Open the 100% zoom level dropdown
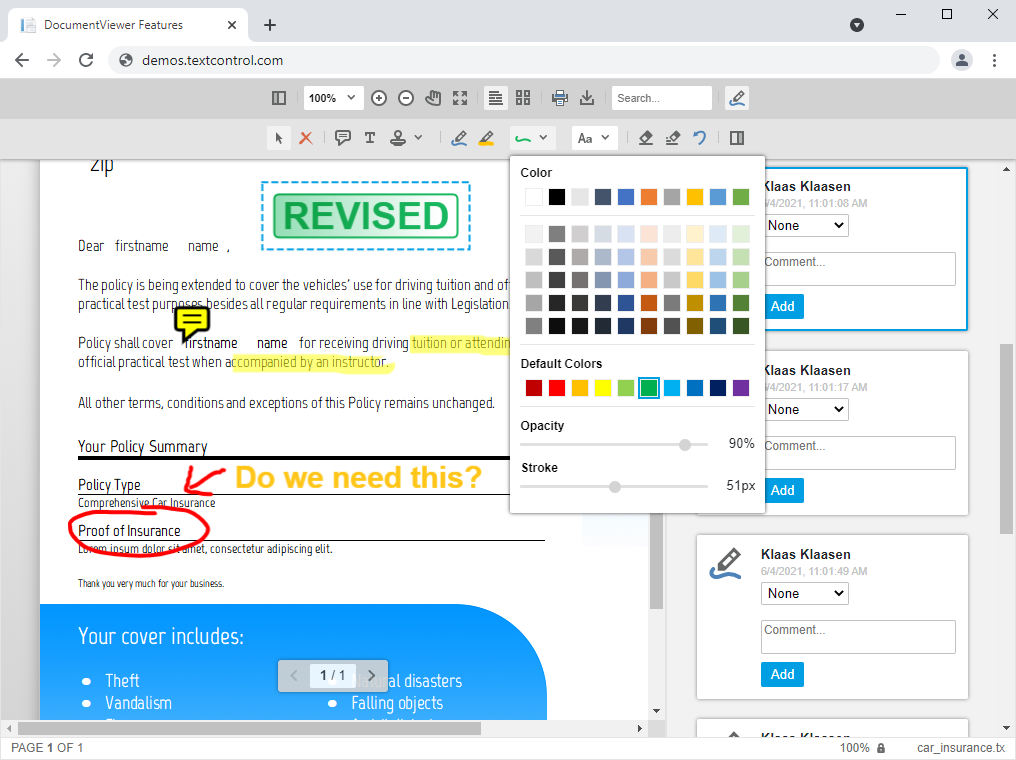The width and height of the screenshot is (1016, 760). point(332,98)
